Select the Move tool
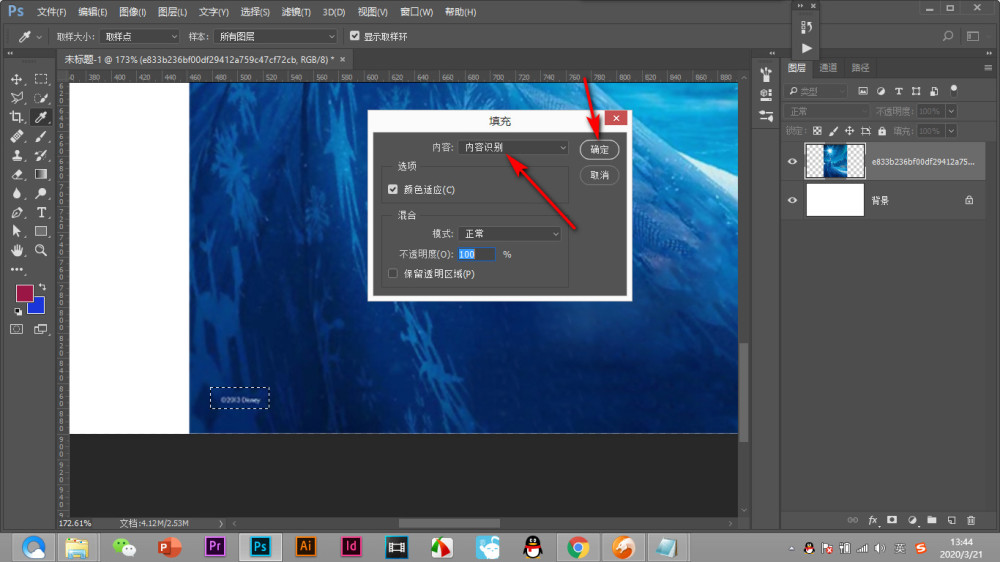The width and height of the screenshot is (1000, 562). pyautogui.click(x=17, y=79)
